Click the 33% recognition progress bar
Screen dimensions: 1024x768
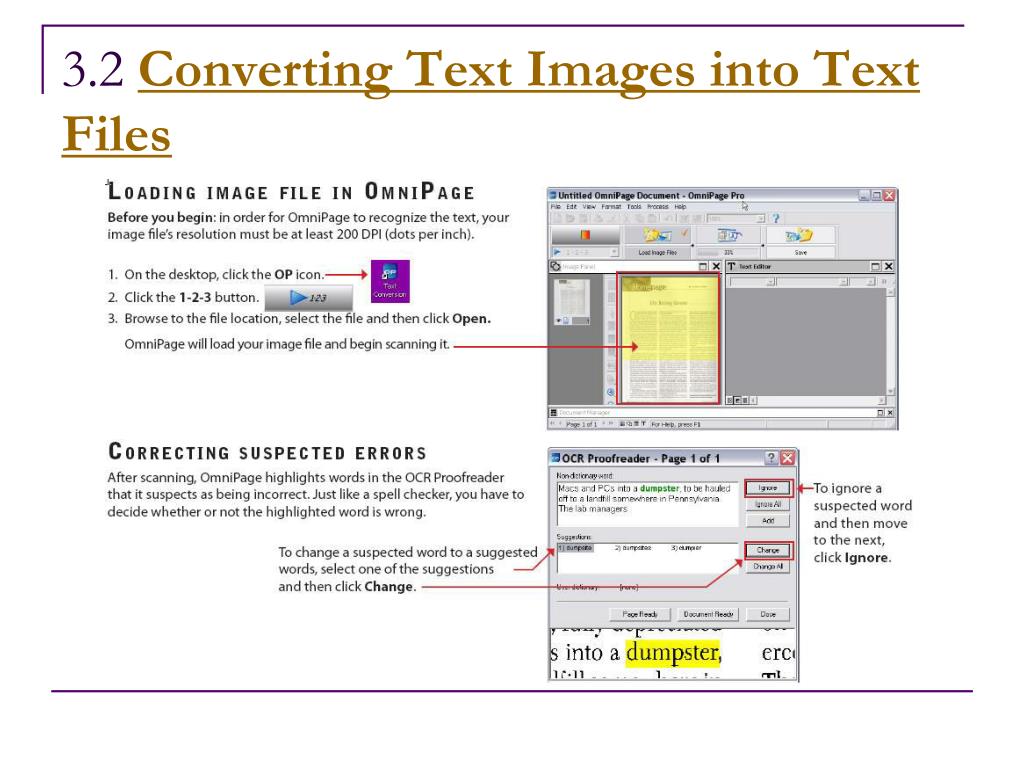point(729,253)
